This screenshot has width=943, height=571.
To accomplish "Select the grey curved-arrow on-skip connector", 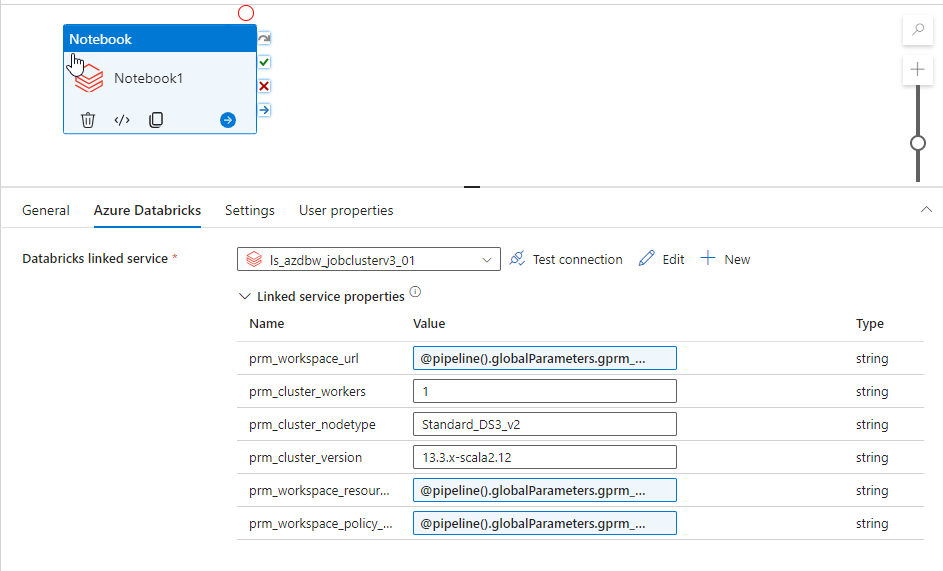I will coord(264,39).
